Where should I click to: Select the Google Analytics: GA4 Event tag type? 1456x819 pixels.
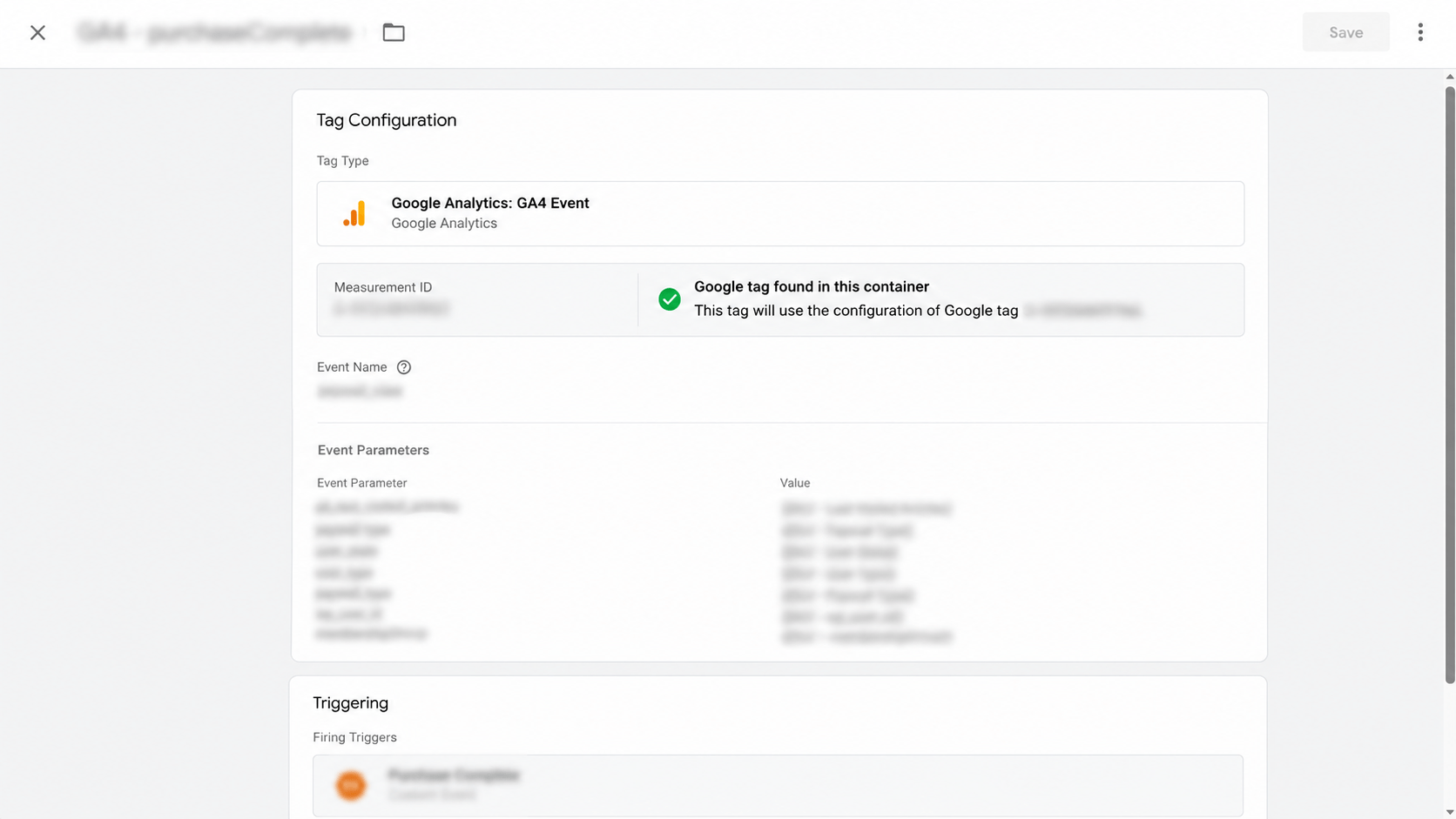pos(780,213)
